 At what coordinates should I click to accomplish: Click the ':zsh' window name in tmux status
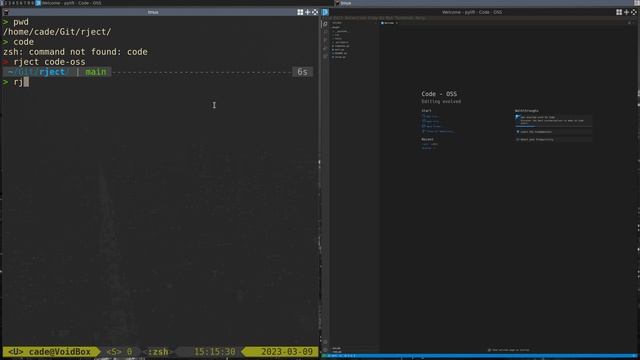coord(158,351)
